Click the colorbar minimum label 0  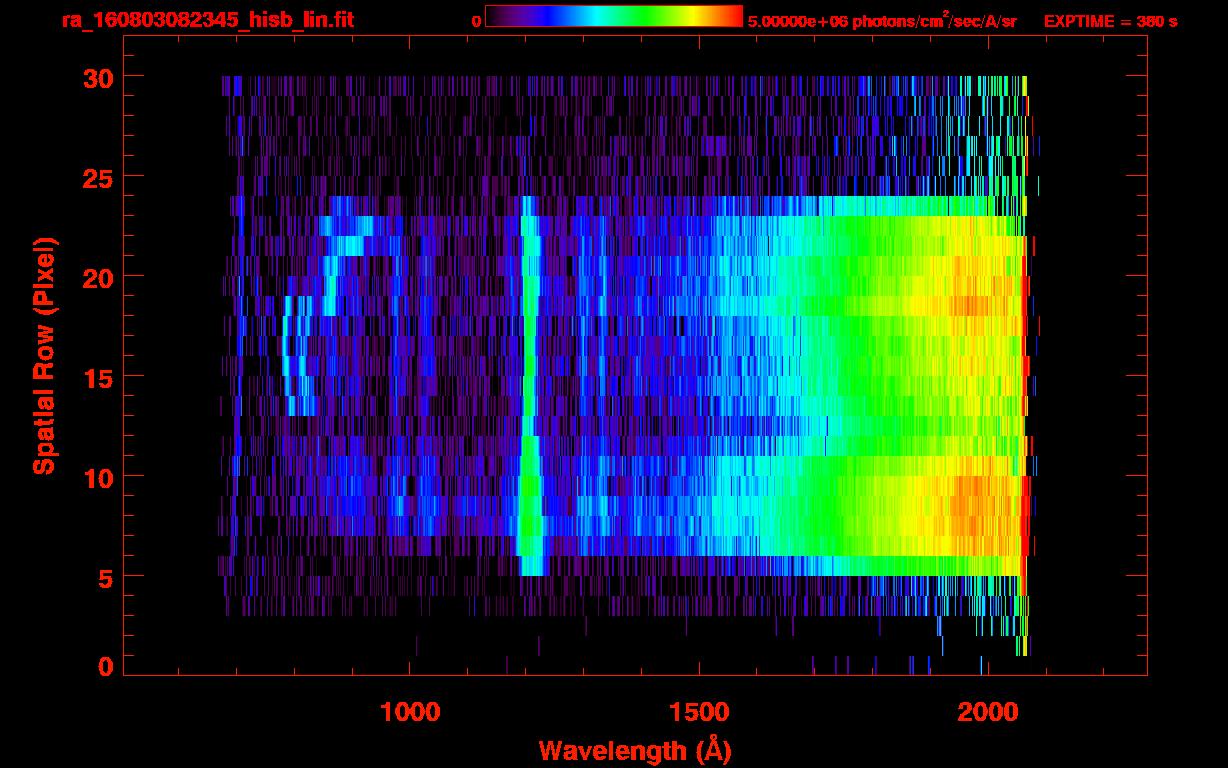pos(476,21)
